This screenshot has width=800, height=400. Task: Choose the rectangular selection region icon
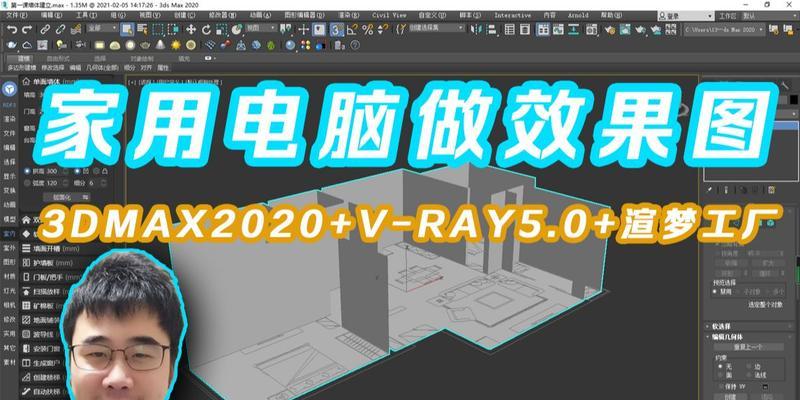pos(158,30)
